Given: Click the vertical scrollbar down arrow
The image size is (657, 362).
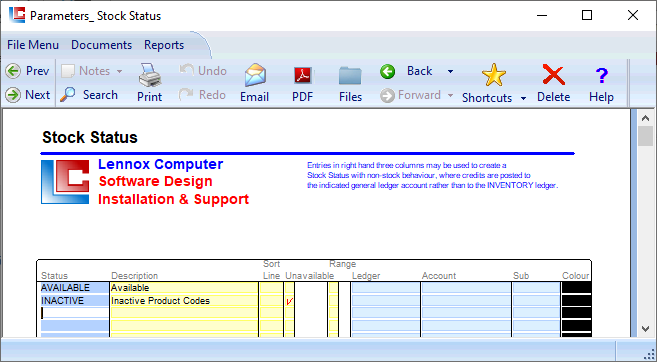Looking at the screenshot, I should coord(645,329).
